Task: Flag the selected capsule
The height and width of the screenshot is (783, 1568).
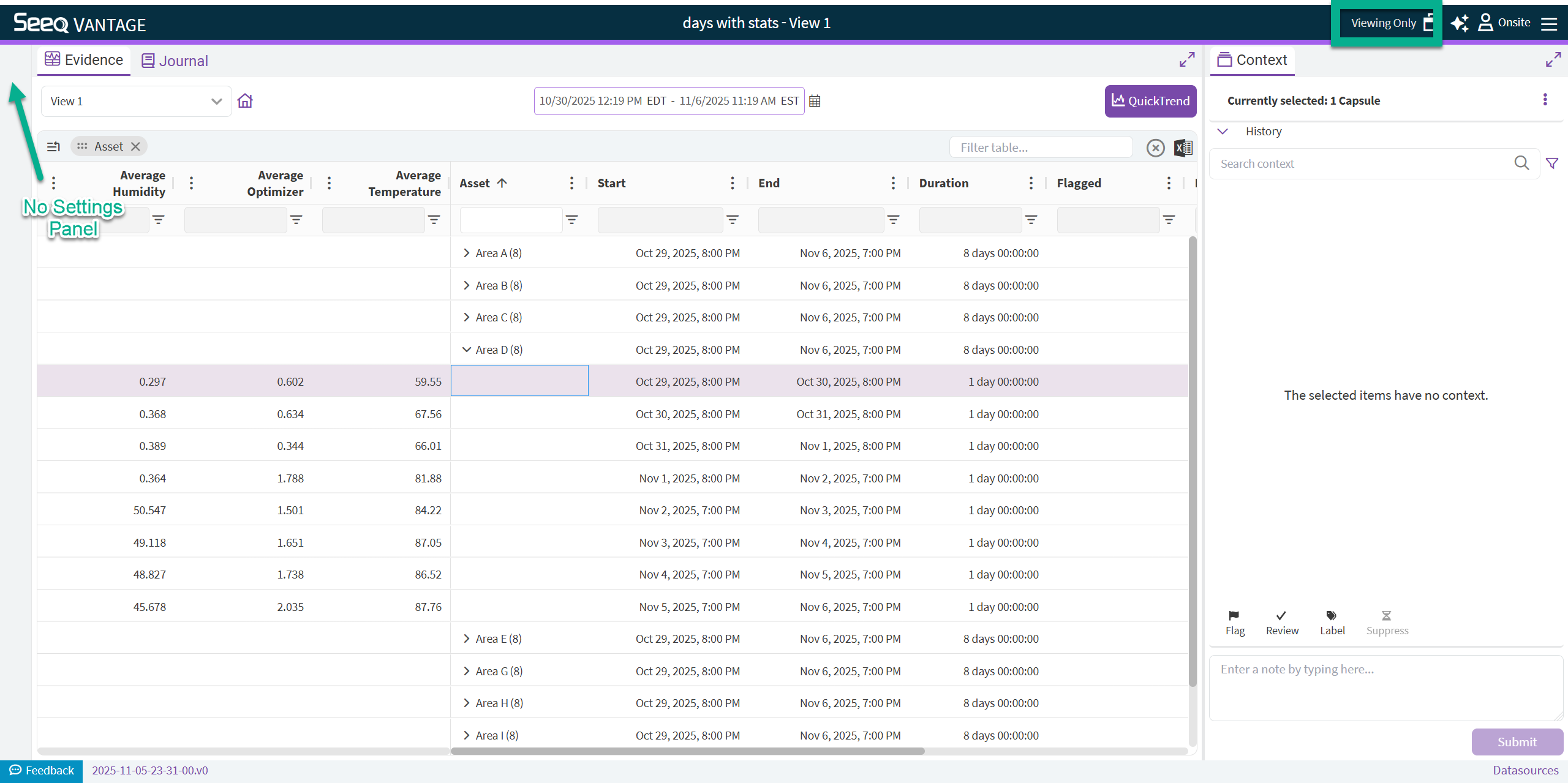Action: [1235, 623]
